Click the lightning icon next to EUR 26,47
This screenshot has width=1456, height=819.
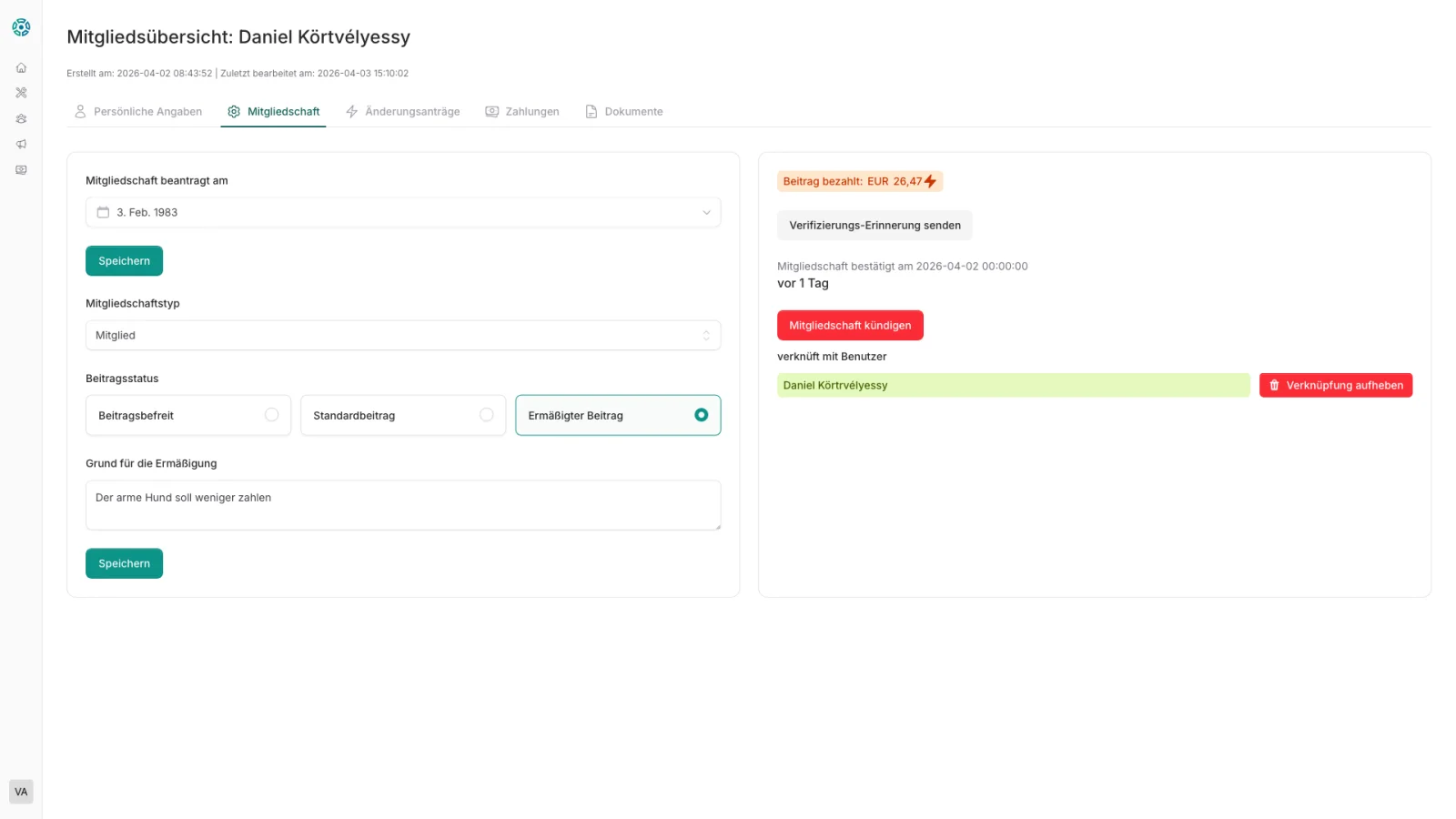point(930,181)
